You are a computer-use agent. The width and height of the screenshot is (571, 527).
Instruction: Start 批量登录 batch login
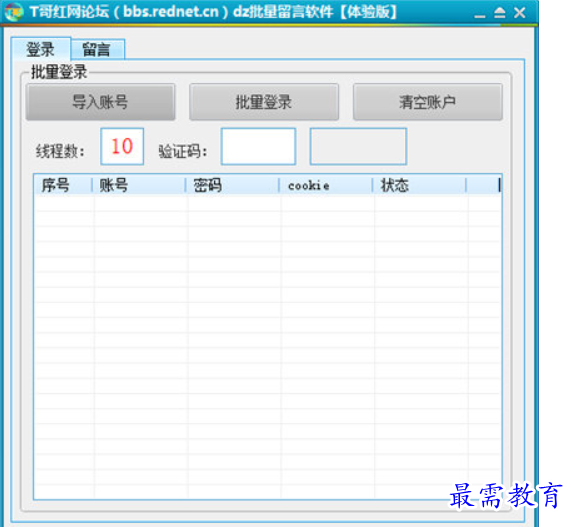coord(264,102)
